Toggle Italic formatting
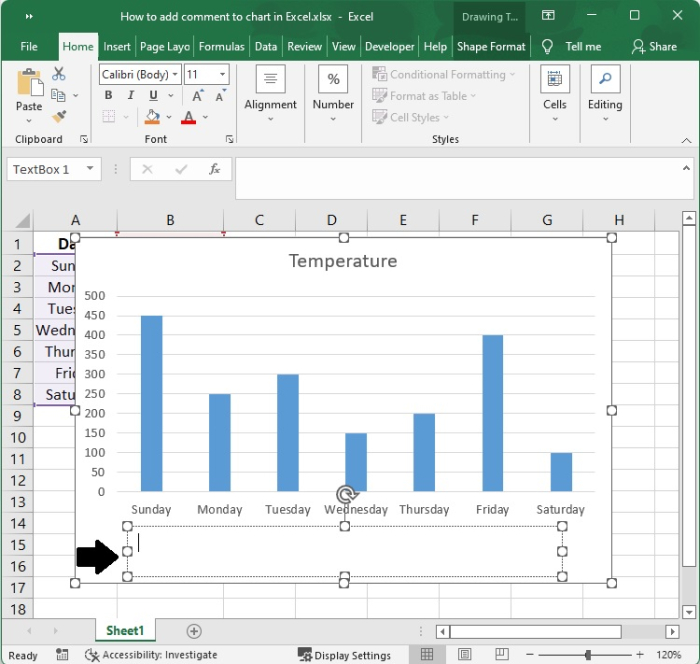 point(130,96)
